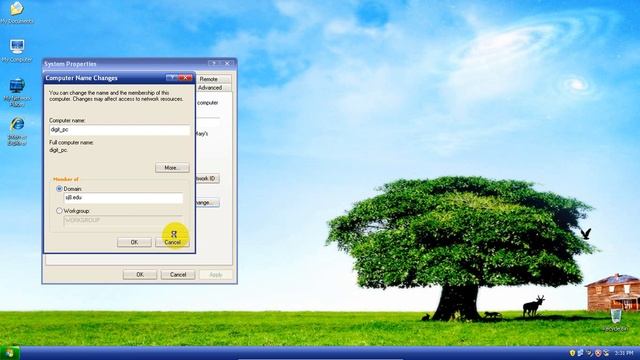This screenshot has height=360, width=640.
Task: Switch to the Advanced tab in System Properties
Action: tap(210, 88)
